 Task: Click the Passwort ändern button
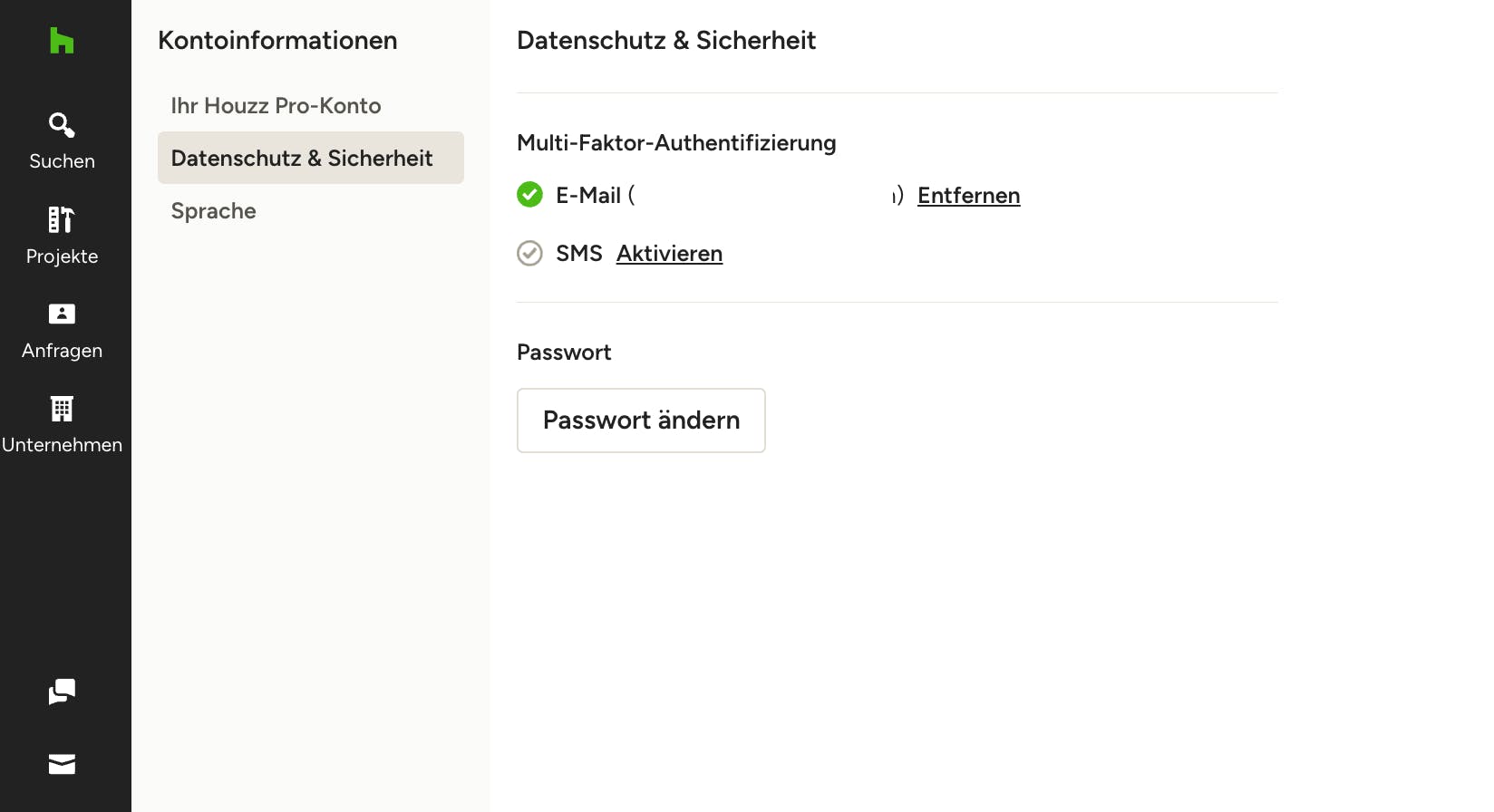pyautogui.click(x=641, y=420)
